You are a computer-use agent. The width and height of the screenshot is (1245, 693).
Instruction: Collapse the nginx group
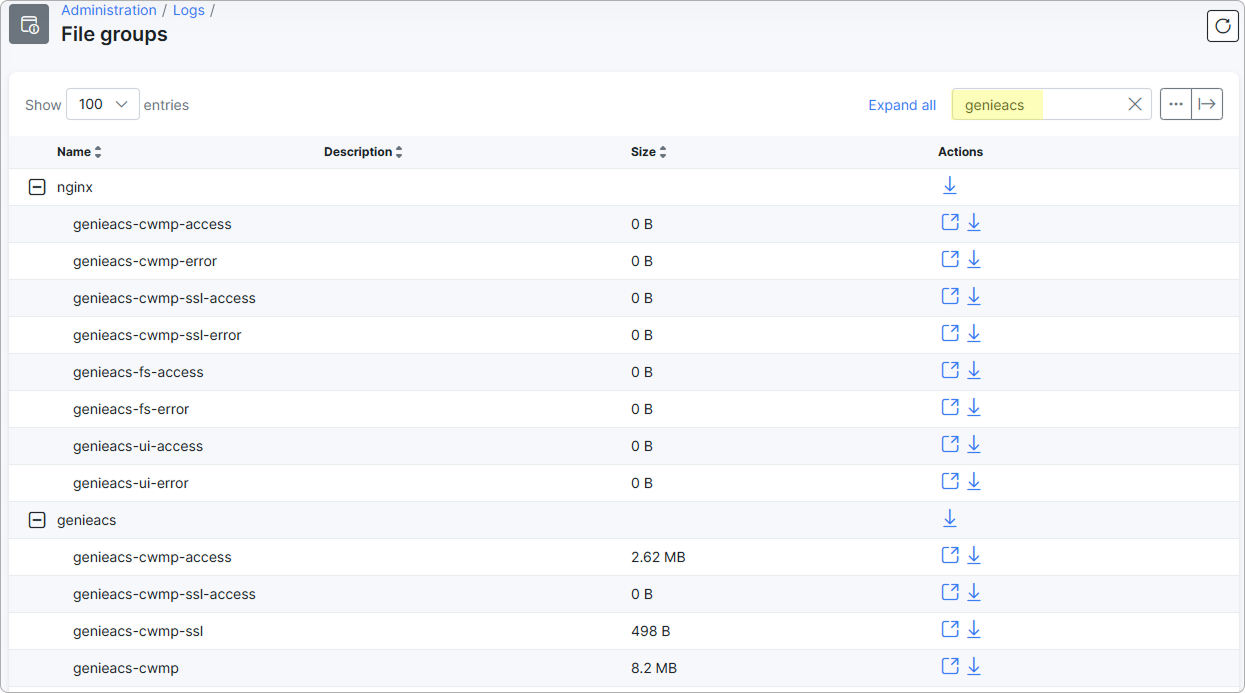(37, 187)
